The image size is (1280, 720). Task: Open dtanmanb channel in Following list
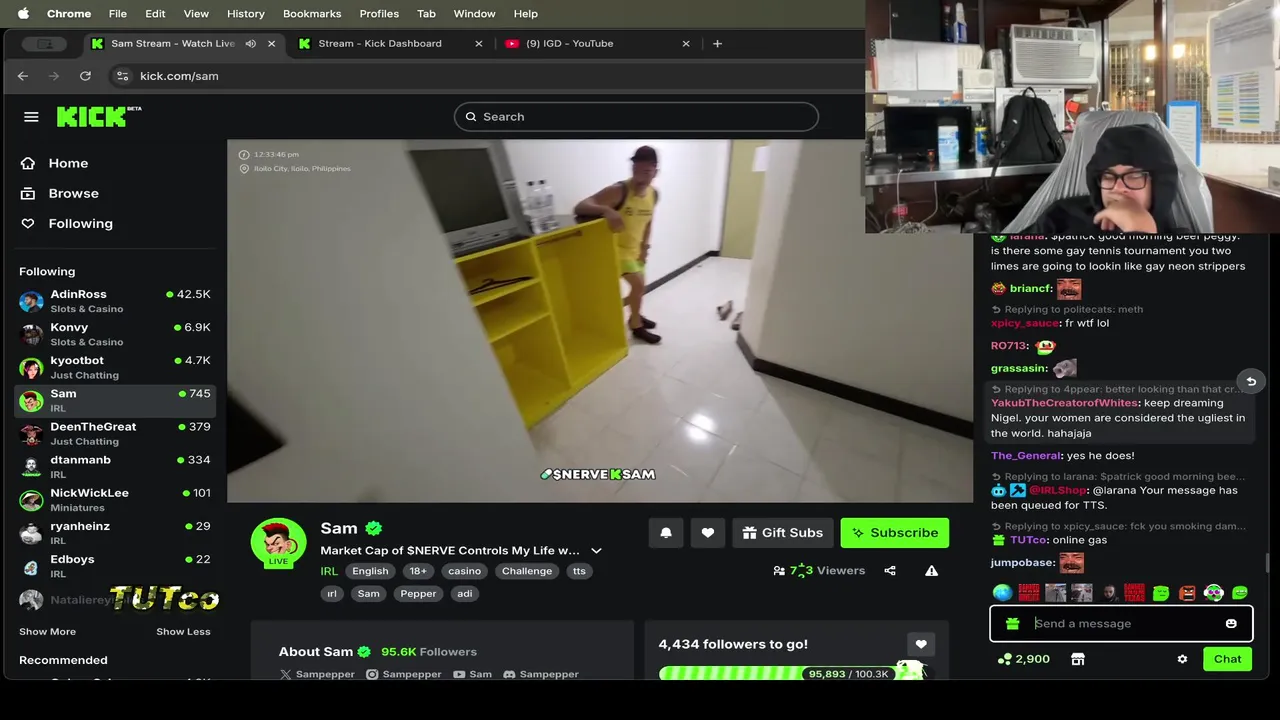click(115, 466)
